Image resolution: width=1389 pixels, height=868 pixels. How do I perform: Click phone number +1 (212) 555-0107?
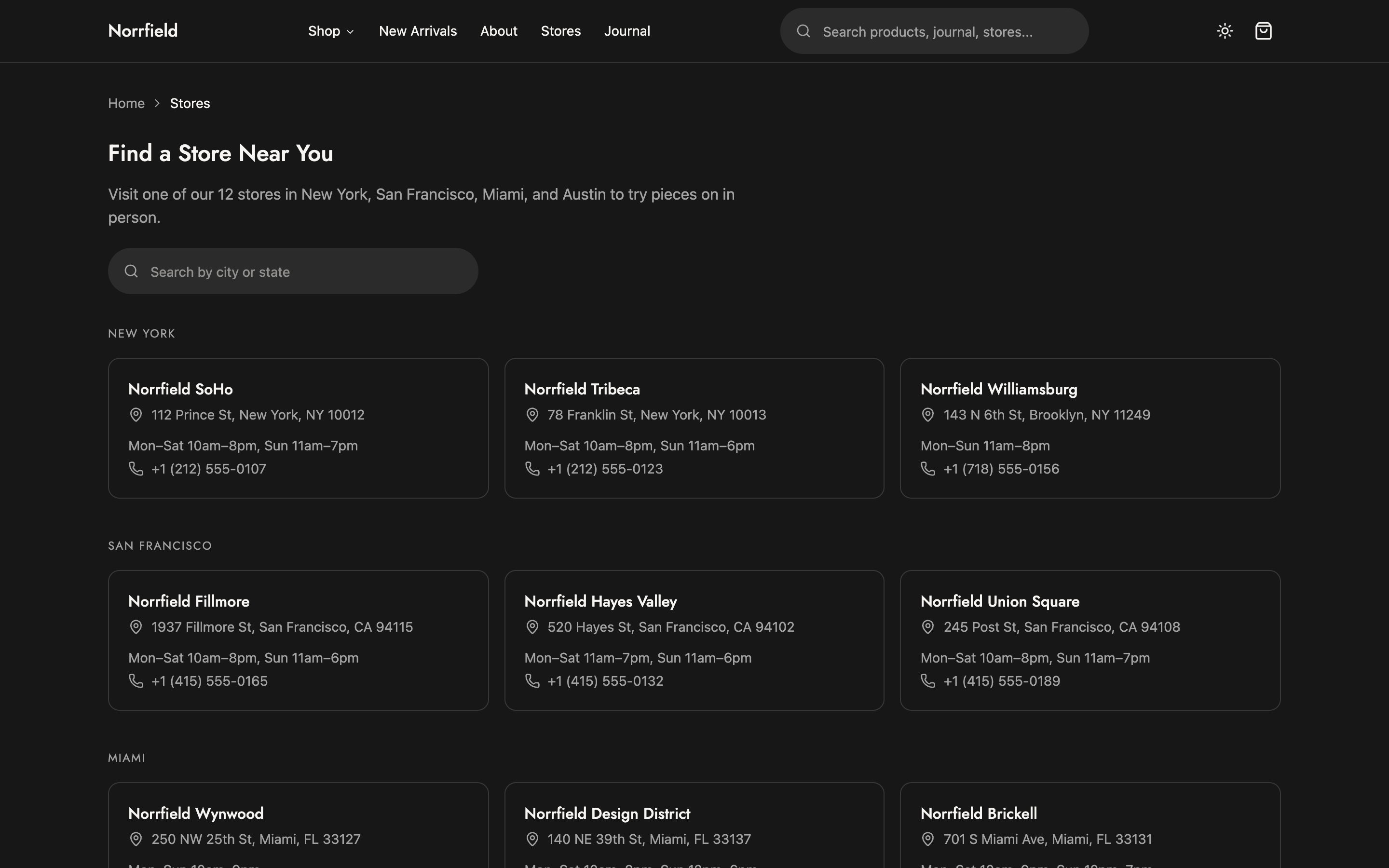click(x=209, y=469)
